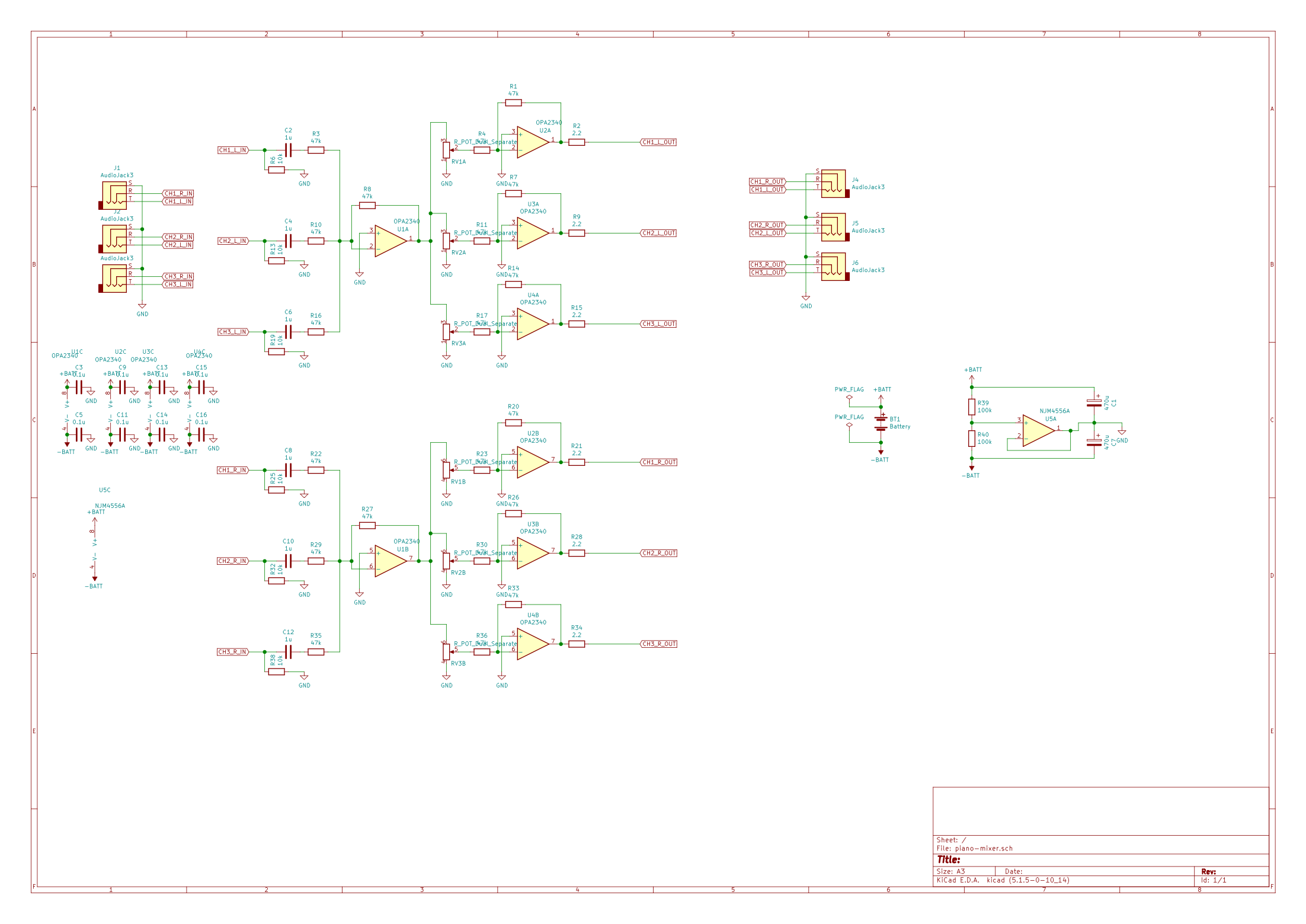Select the RV1A potentiometer symbol

pyautogui.click(x=446, y=150)
